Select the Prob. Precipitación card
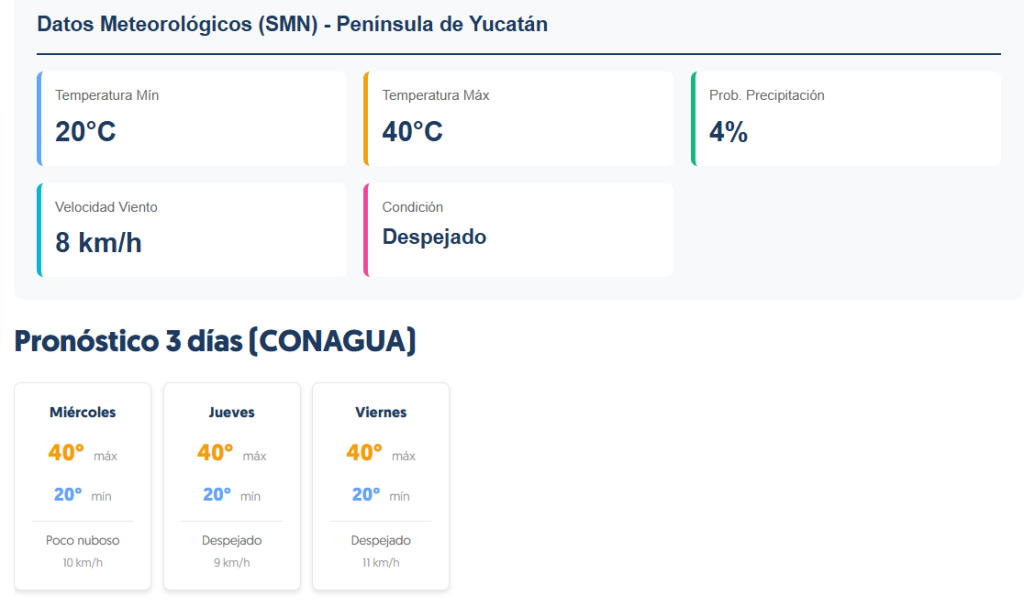Image resolution: width=1024 pixels, height=607 pixels. 846,119
